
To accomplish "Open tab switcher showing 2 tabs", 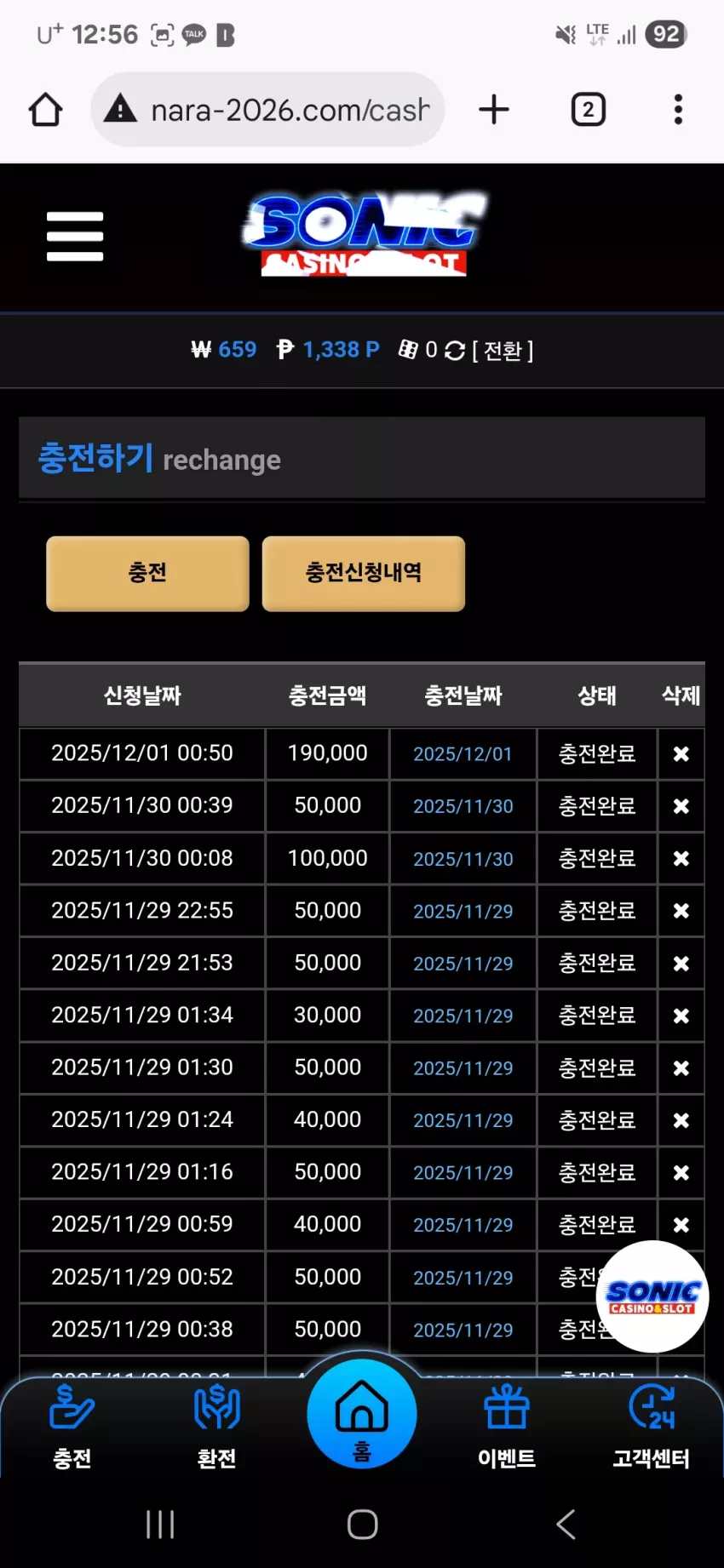I will [589, 110].
